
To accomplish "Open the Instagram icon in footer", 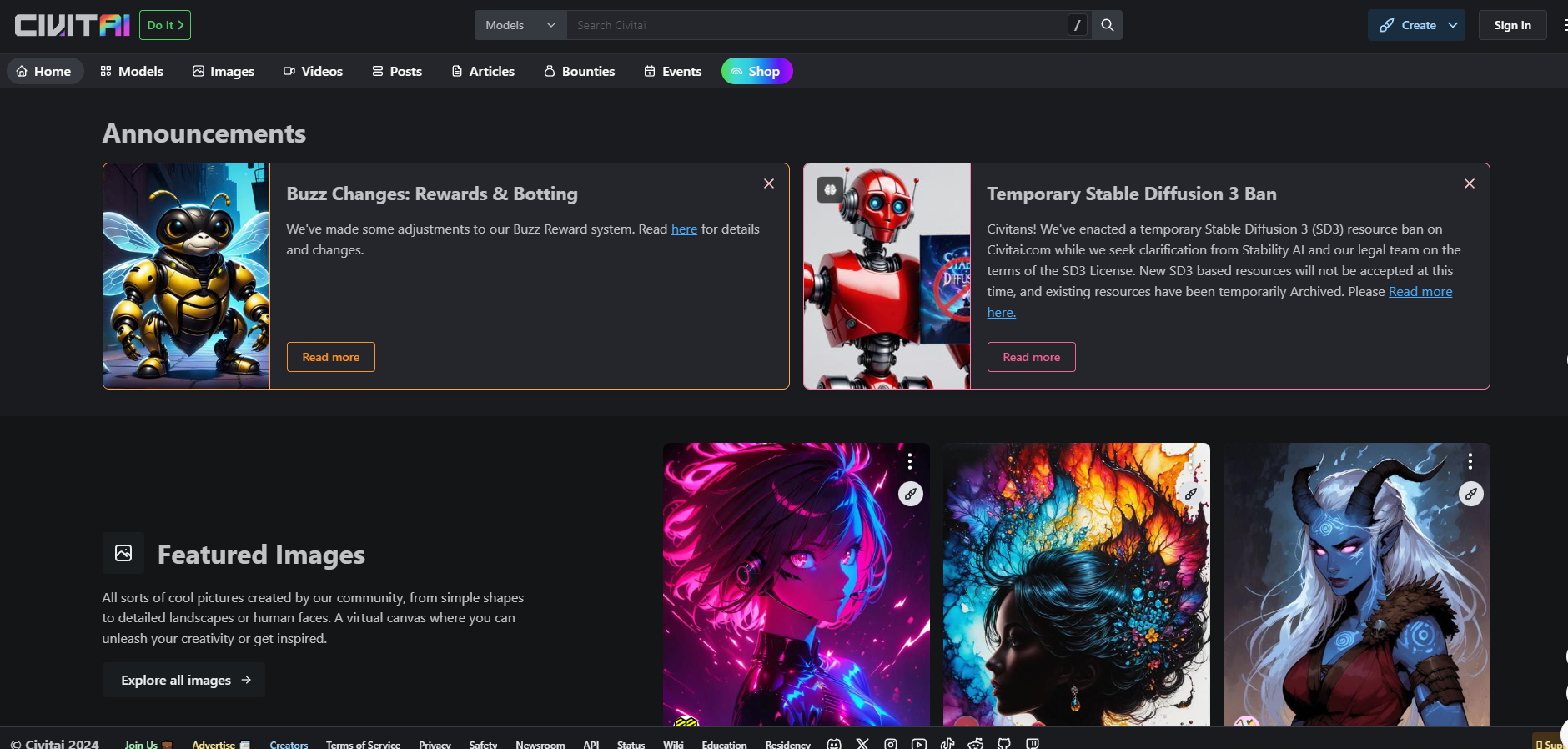I will [891, 743].
